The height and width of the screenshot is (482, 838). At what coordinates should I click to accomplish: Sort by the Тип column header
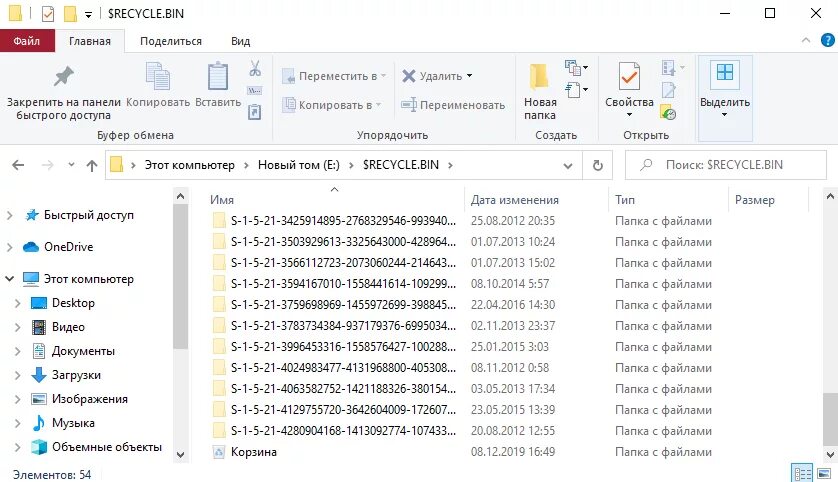click(x=668, y=200)
